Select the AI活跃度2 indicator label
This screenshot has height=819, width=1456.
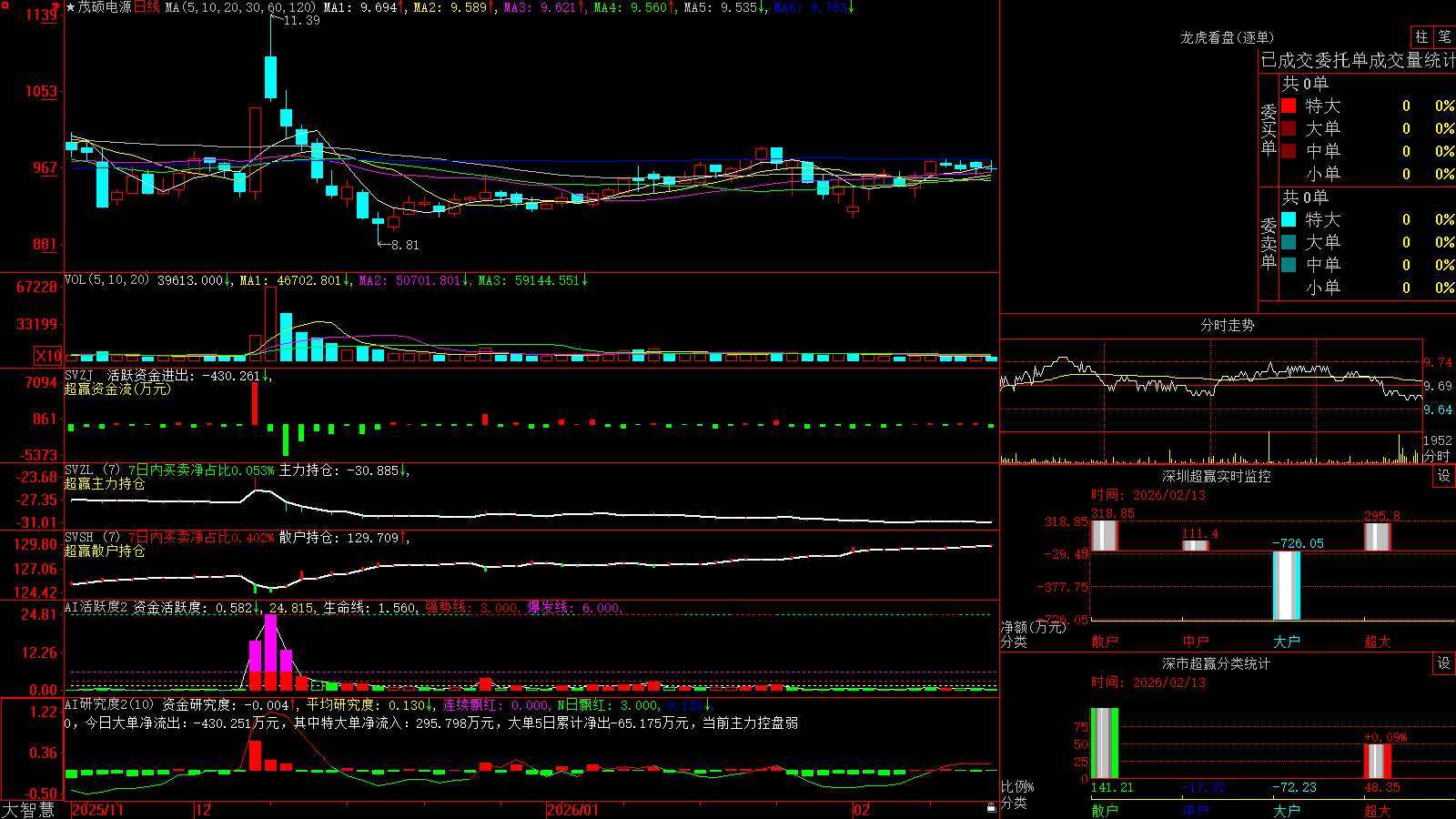(96, 608)
